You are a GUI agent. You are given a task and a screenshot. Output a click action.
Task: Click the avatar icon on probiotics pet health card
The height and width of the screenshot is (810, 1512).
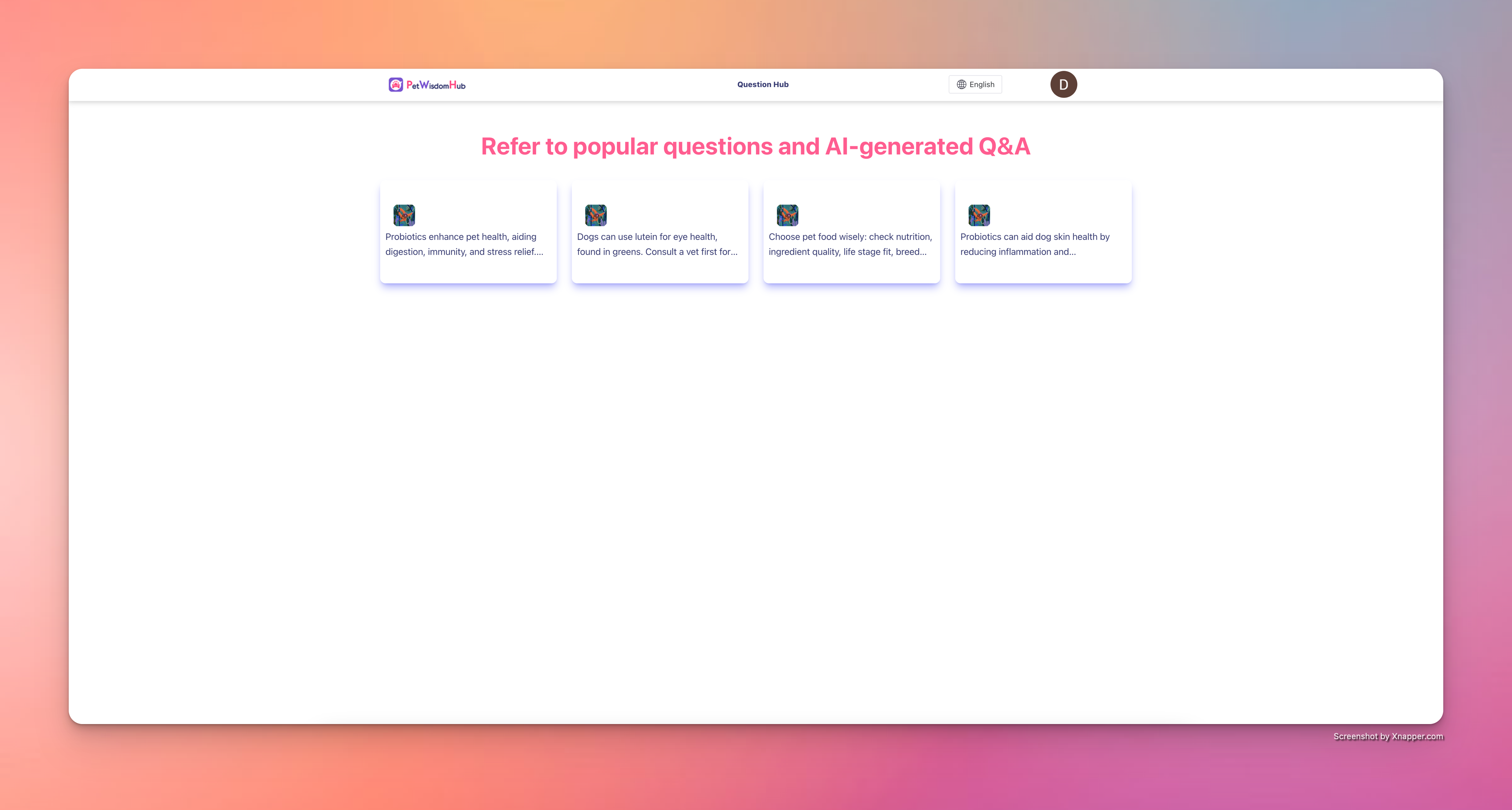coord(404,216)
